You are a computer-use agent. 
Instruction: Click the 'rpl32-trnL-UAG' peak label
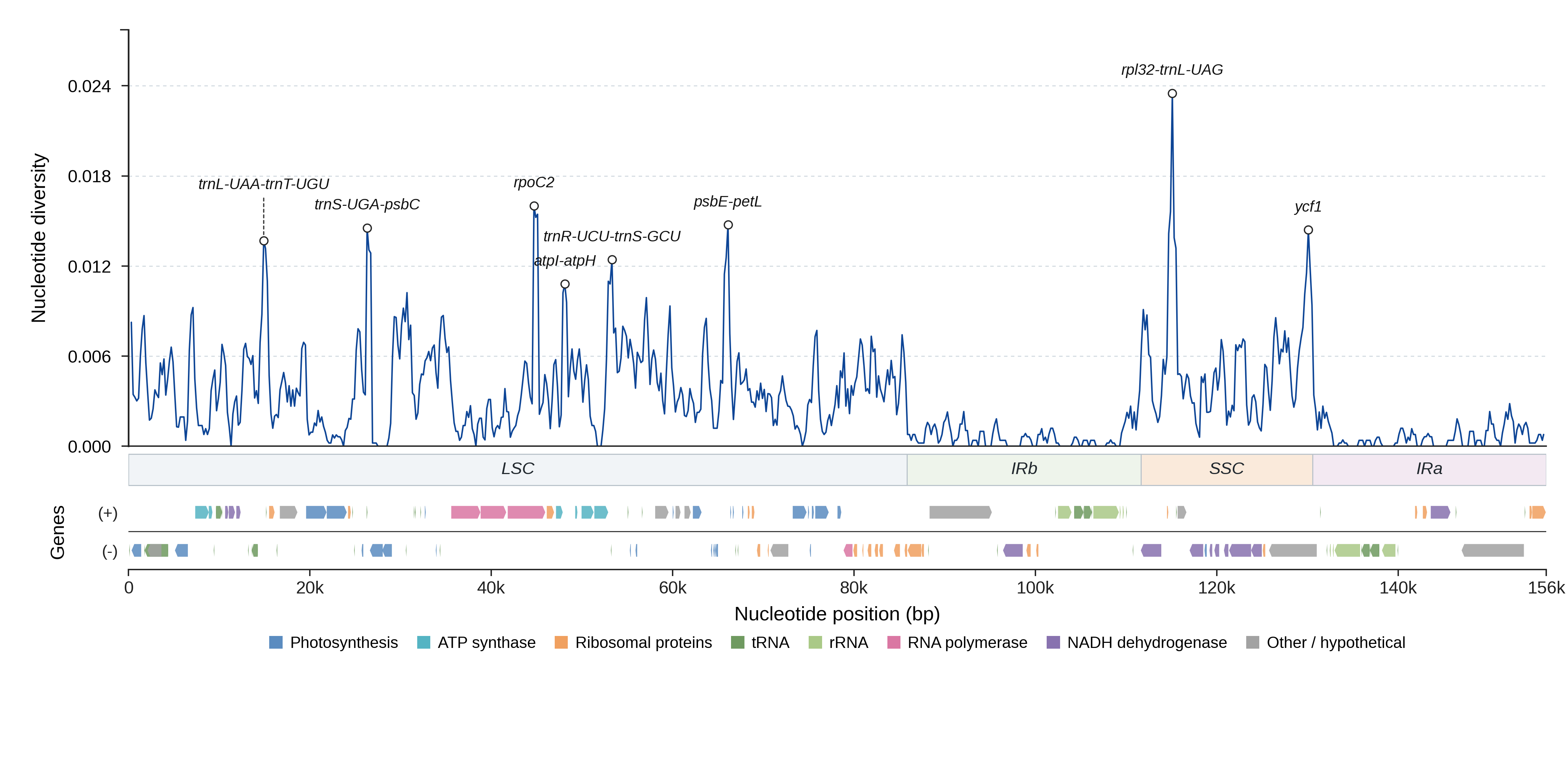(1172, 70)
